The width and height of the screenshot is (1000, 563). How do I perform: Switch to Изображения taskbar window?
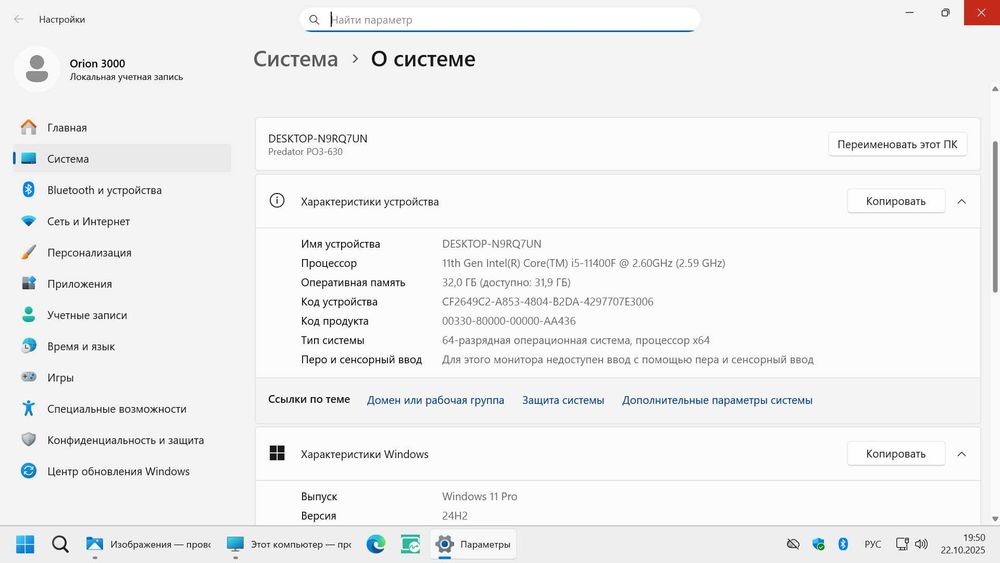(x=149, y=545)
